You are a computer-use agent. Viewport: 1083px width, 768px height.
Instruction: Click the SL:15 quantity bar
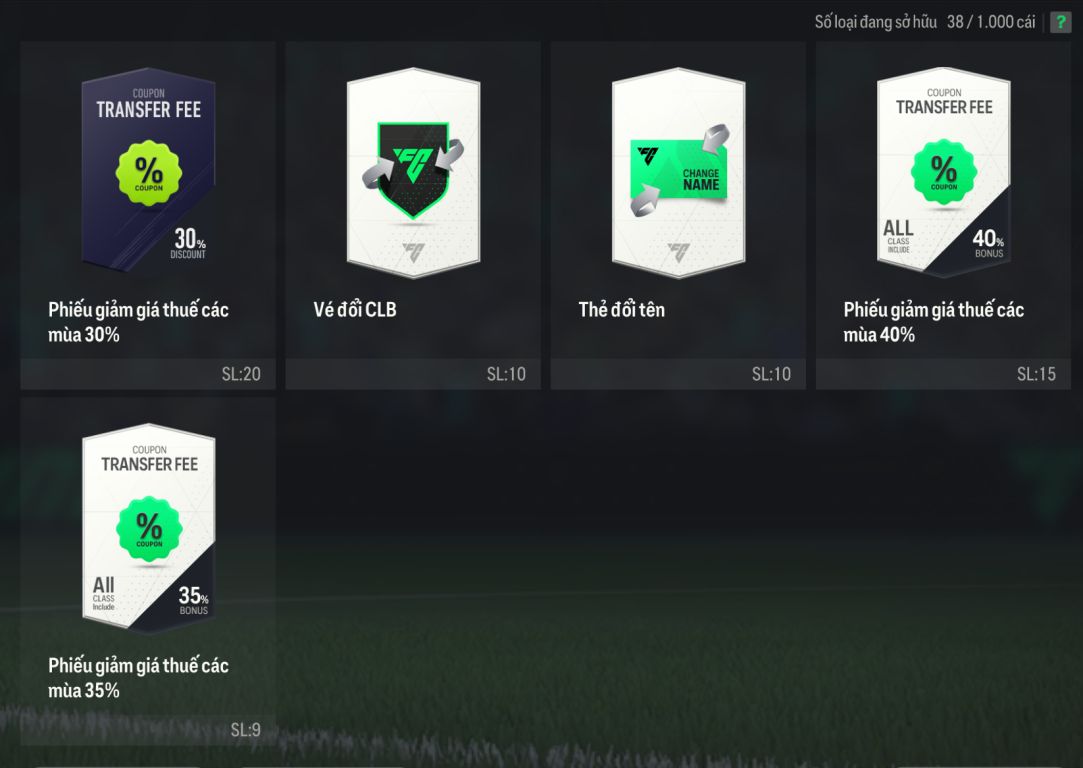coord(943,374)
